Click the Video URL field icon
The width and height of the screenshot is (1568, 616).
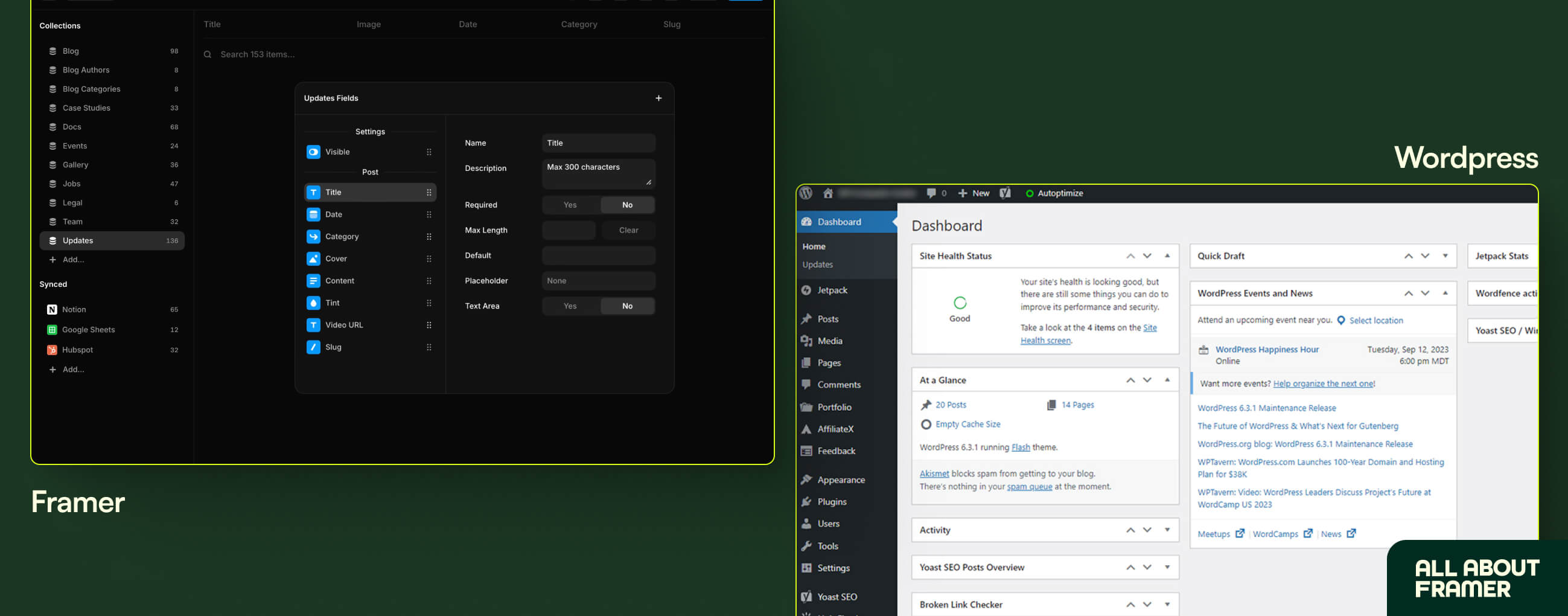pos(313,326)
